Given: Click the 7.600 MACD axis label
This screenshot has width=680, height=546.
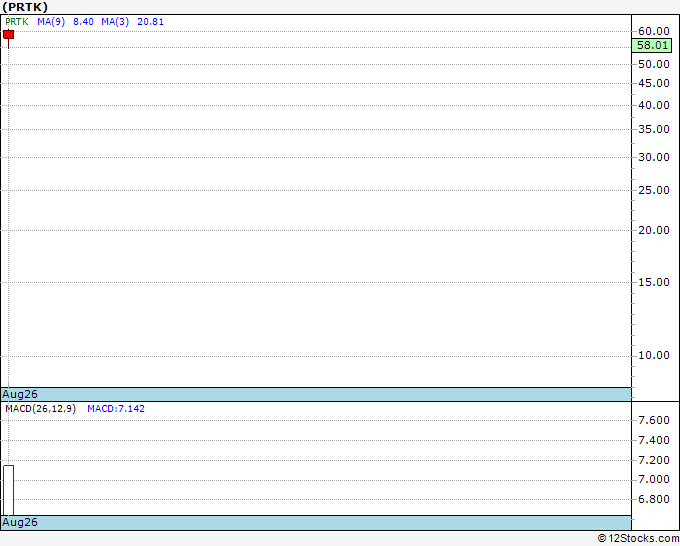Looking at the screenshot, I should click(654, 420).
